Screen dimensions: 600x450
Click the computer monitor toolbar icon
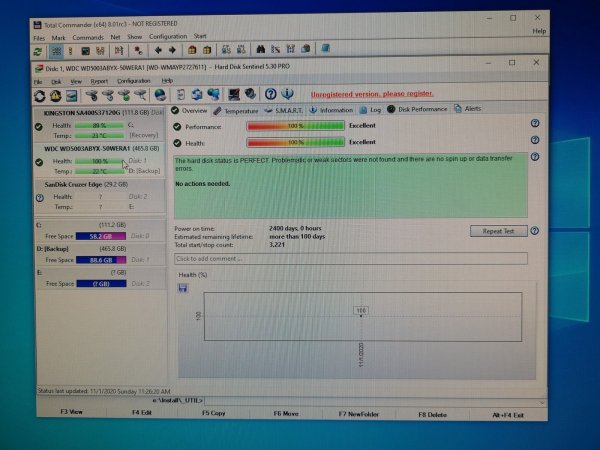pos(233,94)
